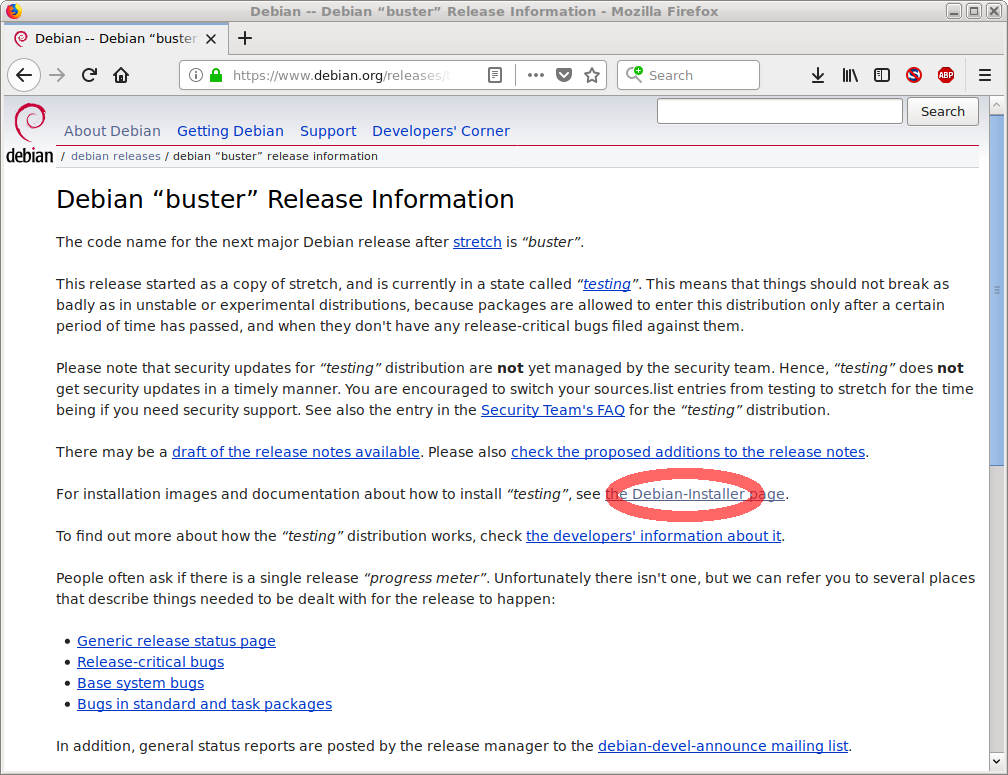Open the Firefox home page

pyautogui.click(x=121, y=75)
